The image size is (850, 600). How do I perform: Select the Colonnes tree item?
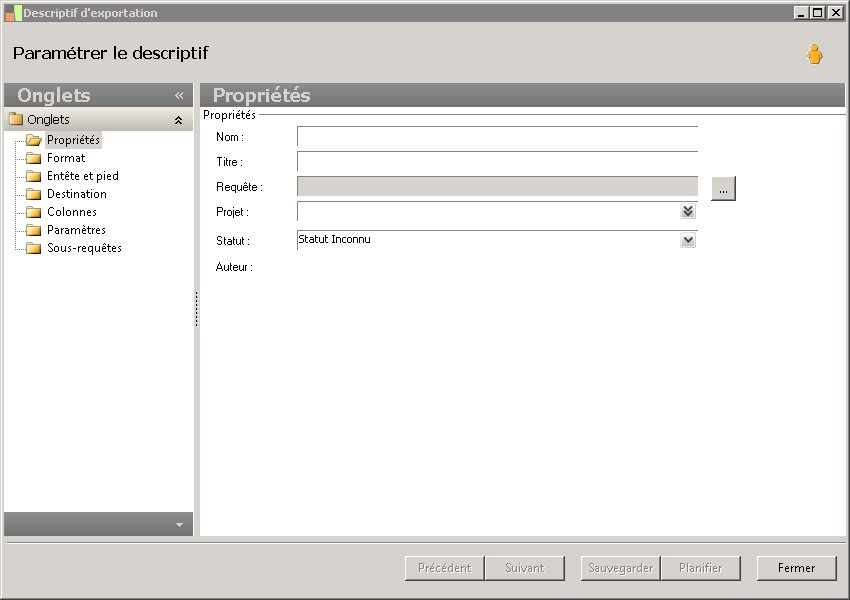(x=72, y=211)
